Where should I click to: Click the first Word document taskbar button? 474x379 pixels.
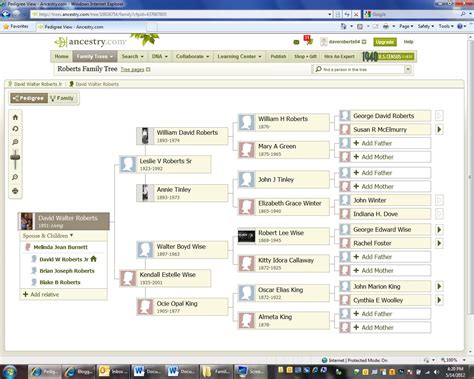148,371
